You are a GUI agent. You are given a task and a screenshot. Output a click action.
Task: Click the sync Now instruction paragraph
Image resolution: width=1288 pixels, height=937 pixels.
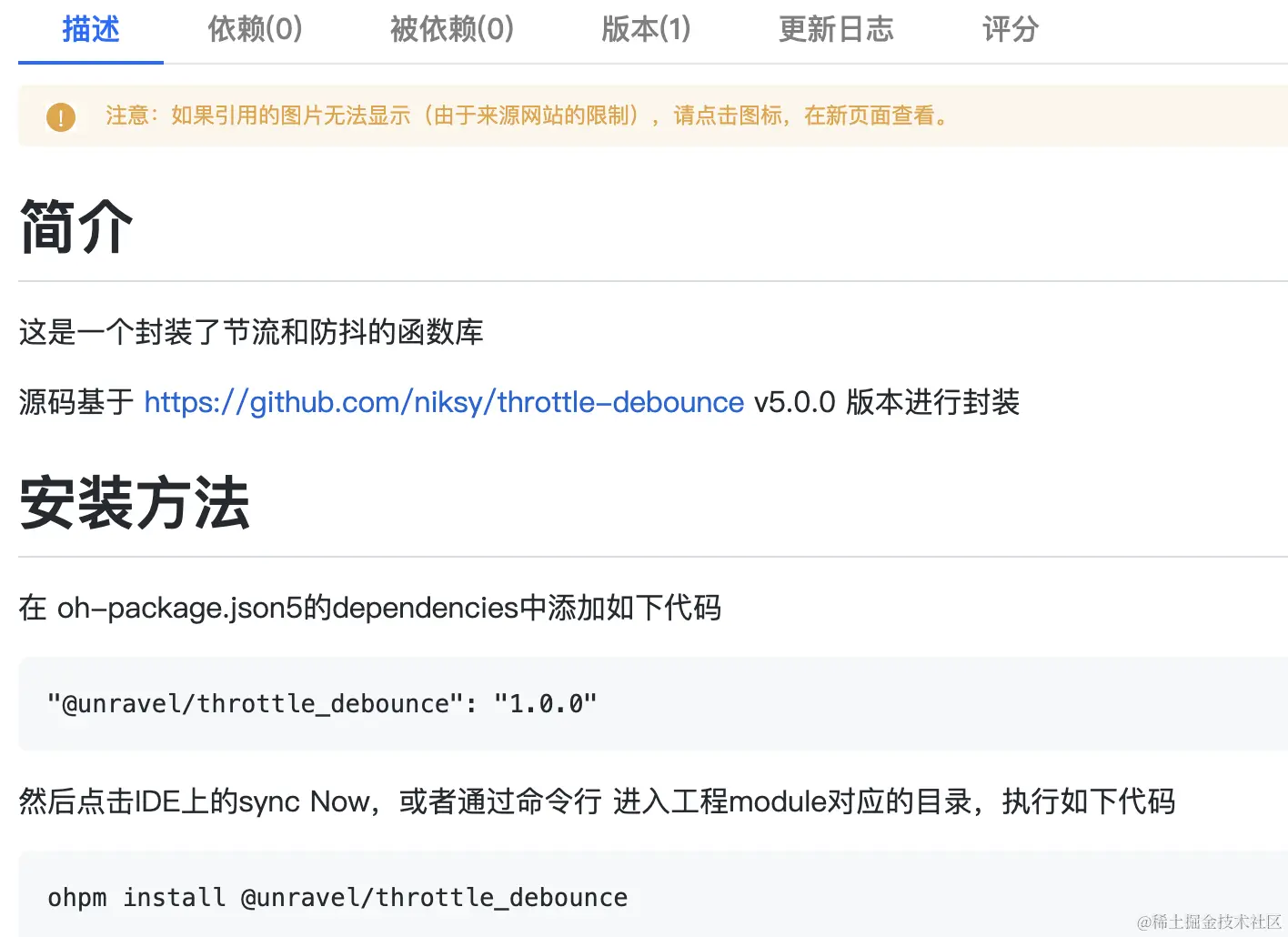click(x=597, y=801)
